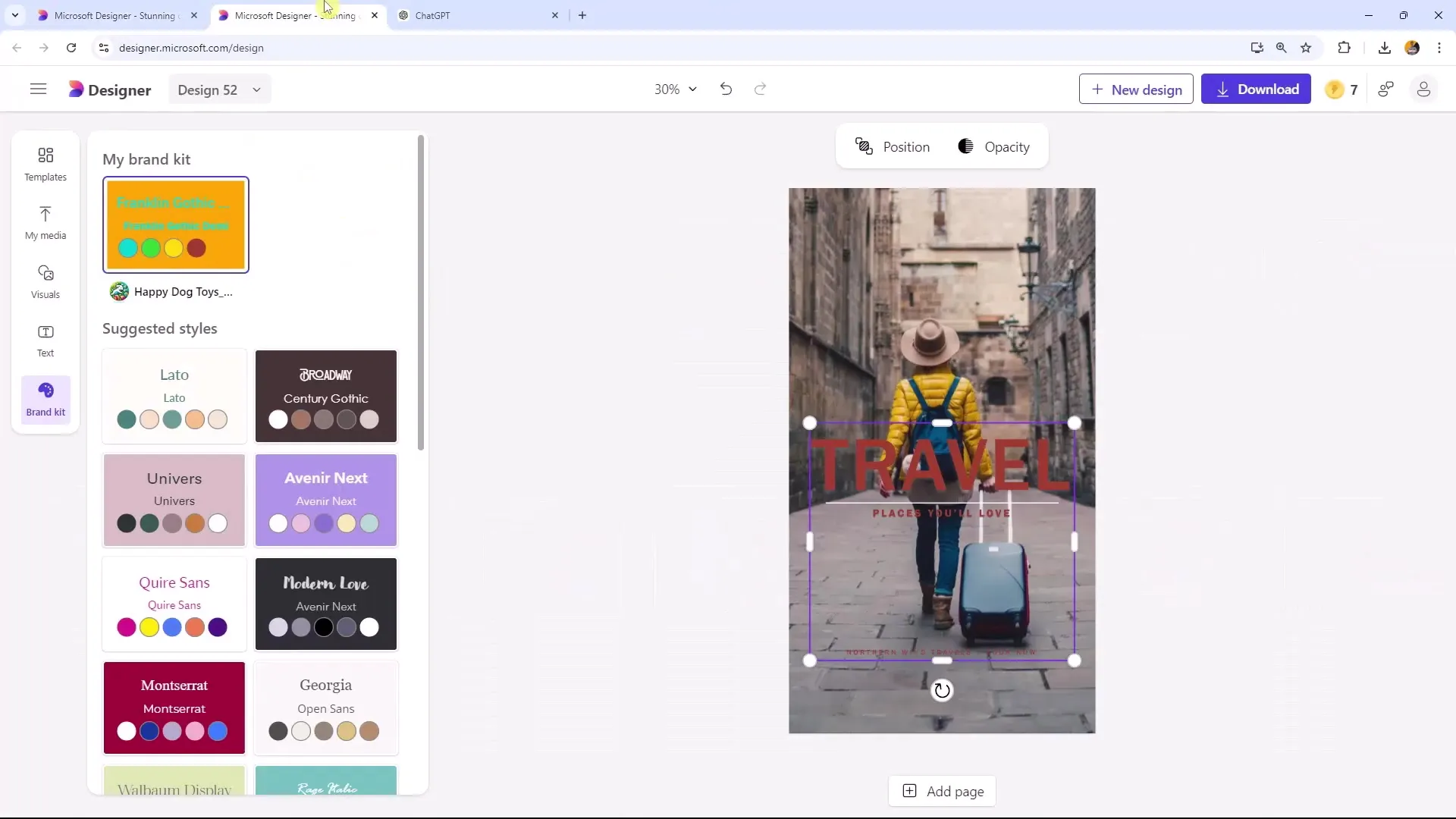Click the cyan swatch in the brand kit card
1456x819 pixels.
[x=128, y=248]
